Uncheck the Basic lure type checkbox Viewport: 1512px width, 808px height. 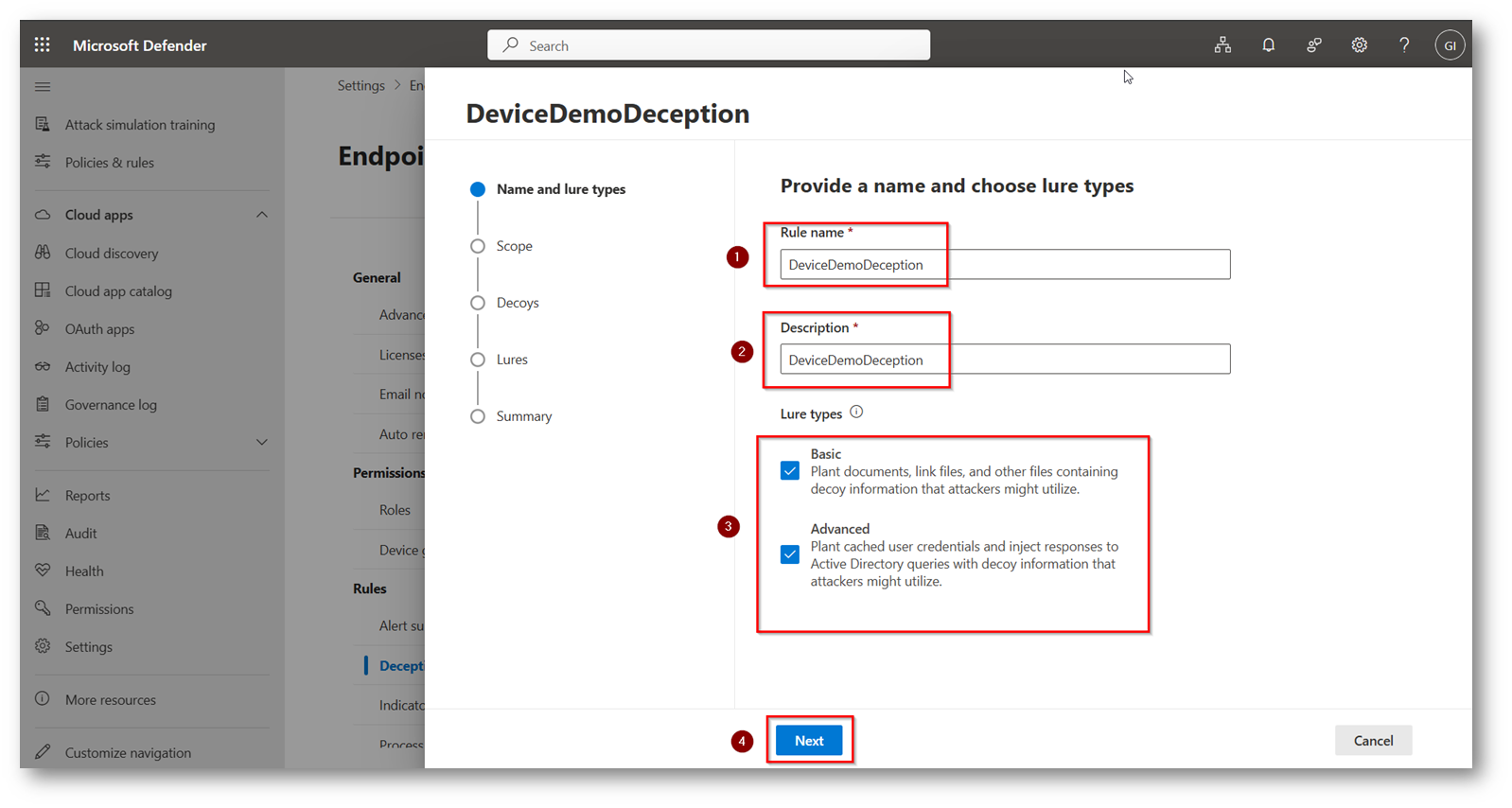(790, 471)
